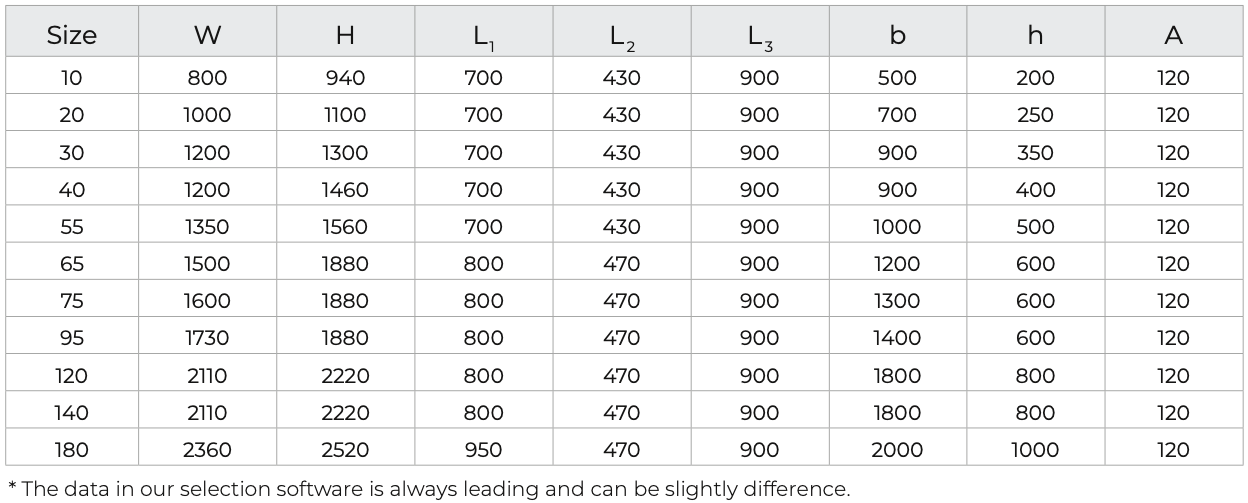Select the L2 column header
Viewport: 1248px width, 503px height.
click(x=621, y=37)
